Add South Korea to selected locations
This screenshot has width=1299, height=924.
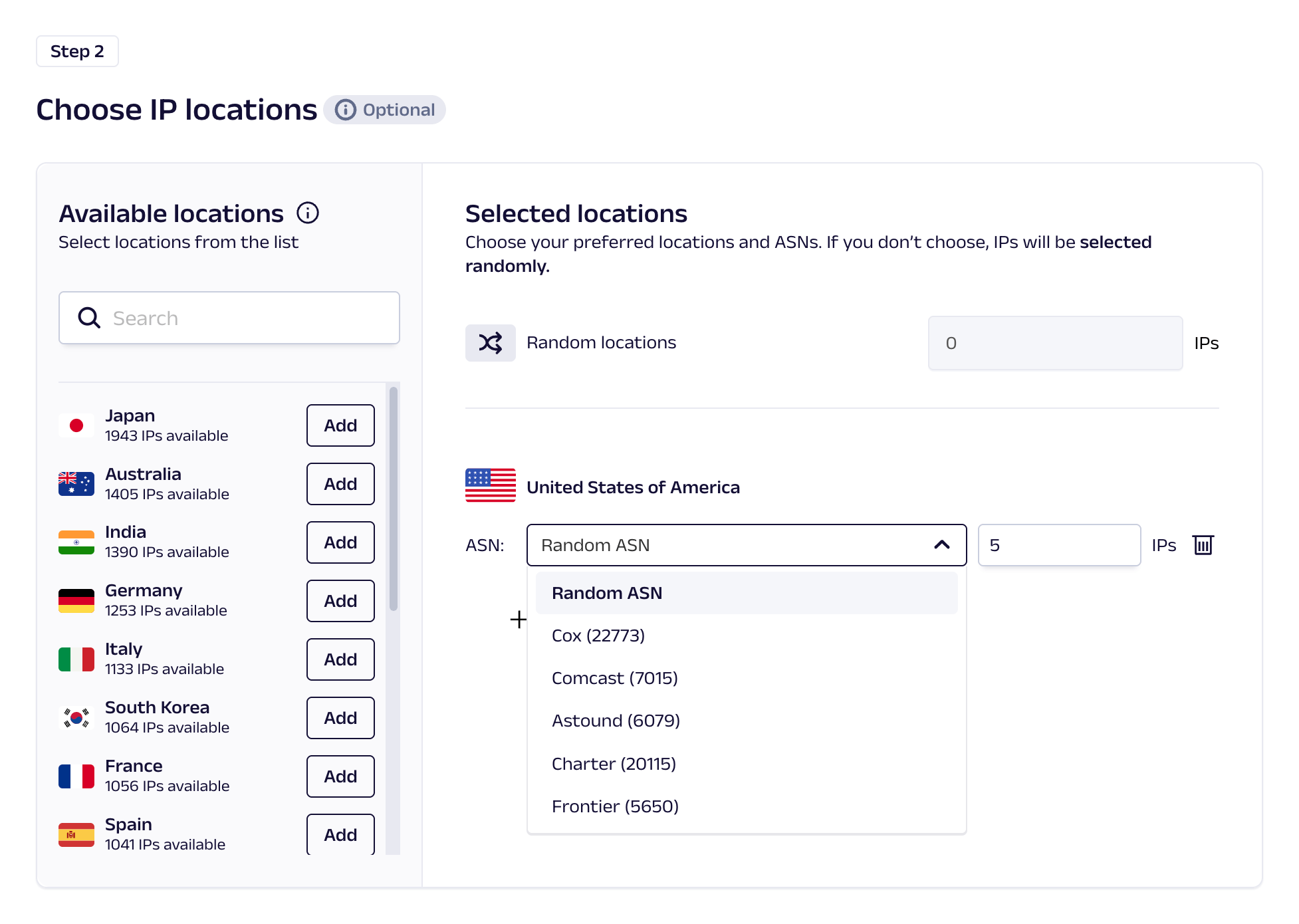pyautogui.click(x=340, y=718)
